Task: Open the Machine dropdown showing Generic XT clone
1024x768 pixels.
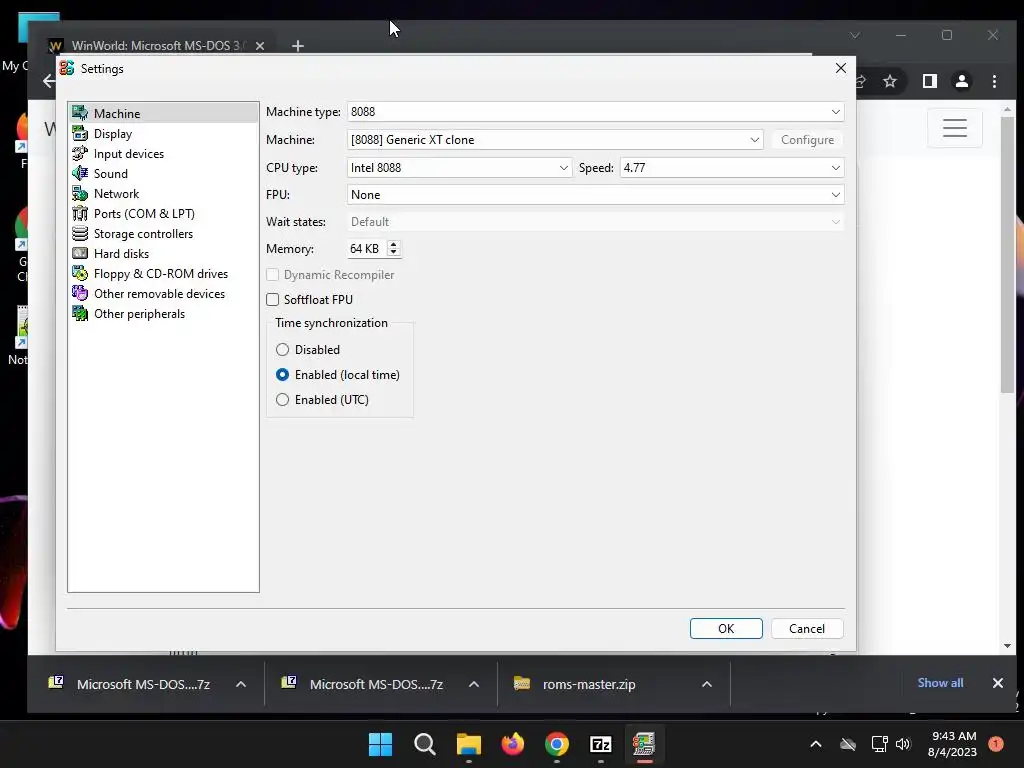Action: (x=555, y=140)
